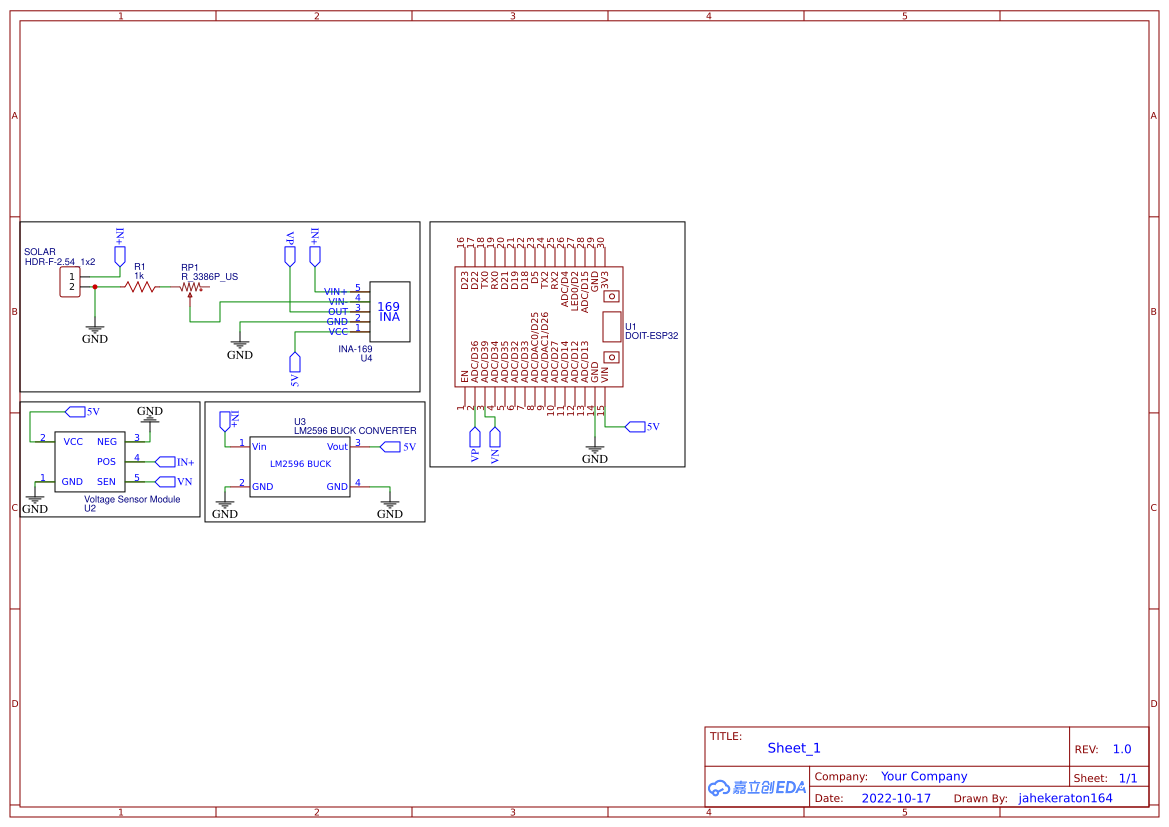Click the 5V net flag beside ESP32 VIN
1169x827 pixels.
(x=636, y=426)
